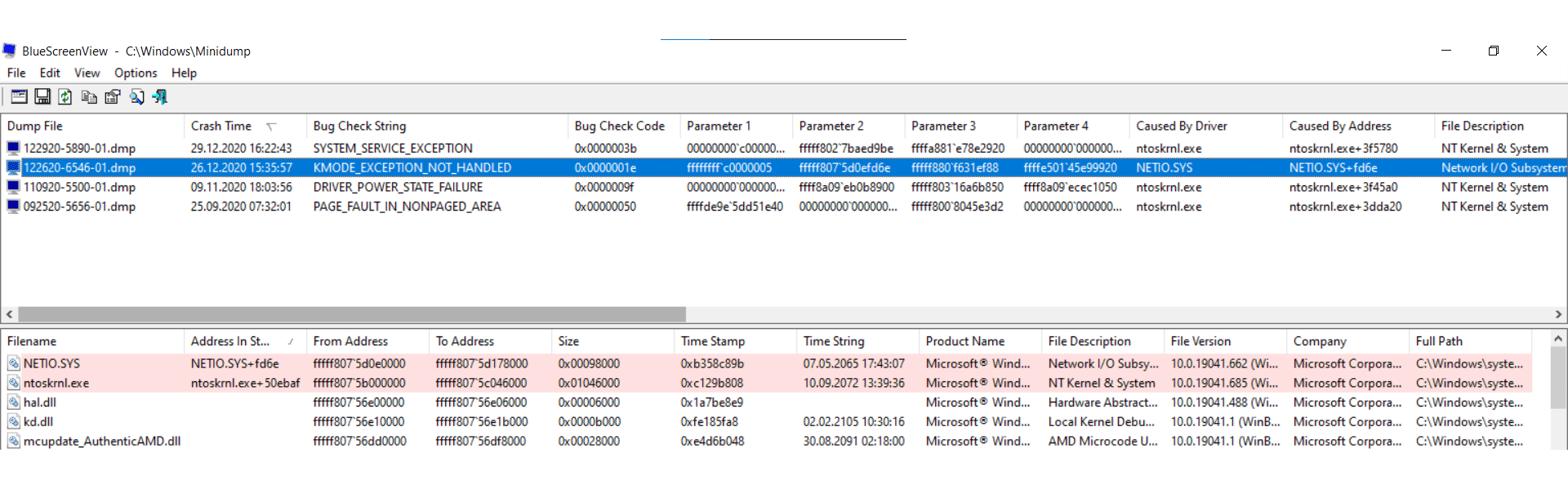This screenshot has width=1568, height=489.
Task: Click the BlueScreenView title bar app icon
Action: (x=9, y=51)
